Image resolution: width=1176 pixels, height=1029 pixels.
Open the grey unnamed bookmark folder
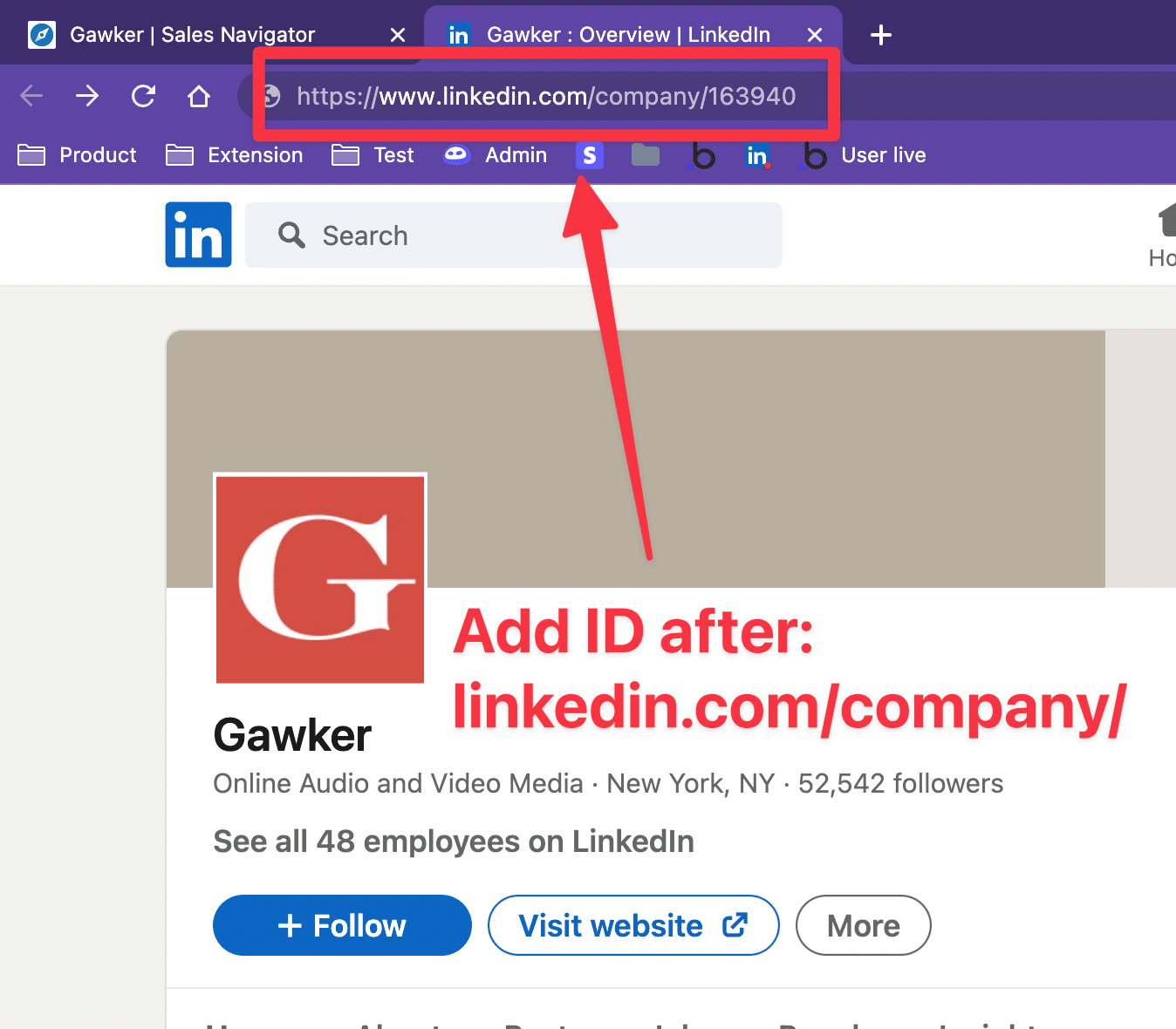tap(645, 155)
